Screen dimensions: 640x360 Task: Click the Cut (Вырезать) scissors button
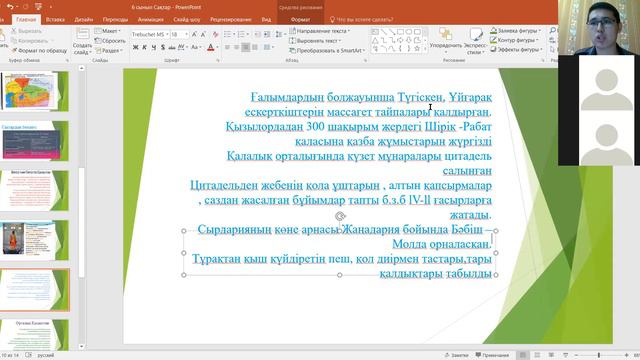pos(26,31)
